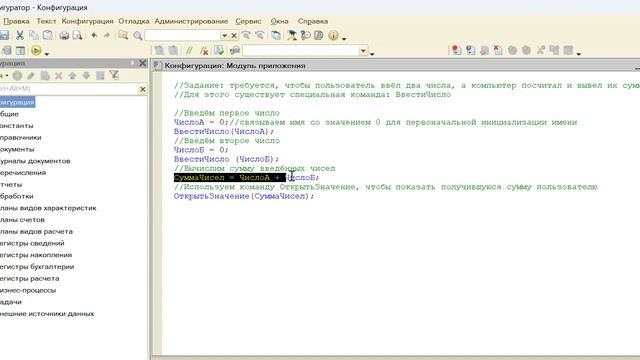This screenshot has height=360, width=640.
Task: Clear the configuration tree search field
Action: (x=142, y=89)
